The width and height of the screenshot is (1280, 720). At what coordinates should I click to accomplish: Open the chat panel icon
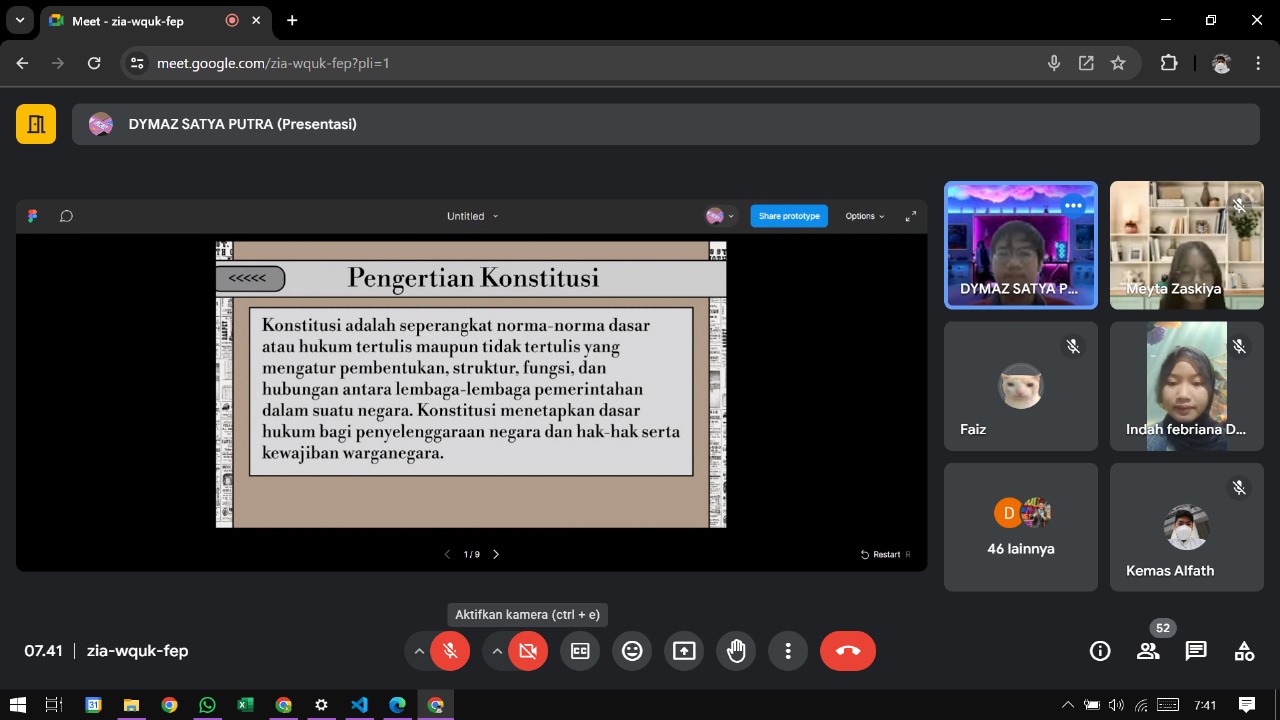(x=1196, y=651)
